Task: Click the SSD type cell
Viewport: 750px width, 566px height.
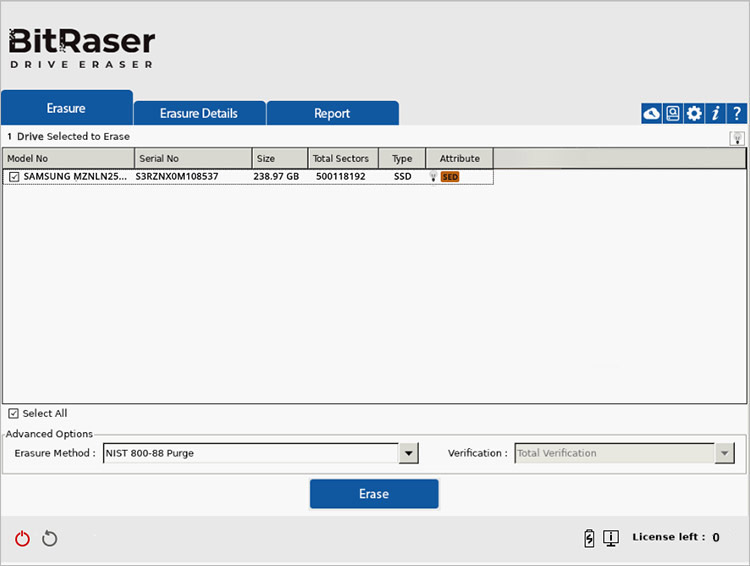Action: pos(403,177)
